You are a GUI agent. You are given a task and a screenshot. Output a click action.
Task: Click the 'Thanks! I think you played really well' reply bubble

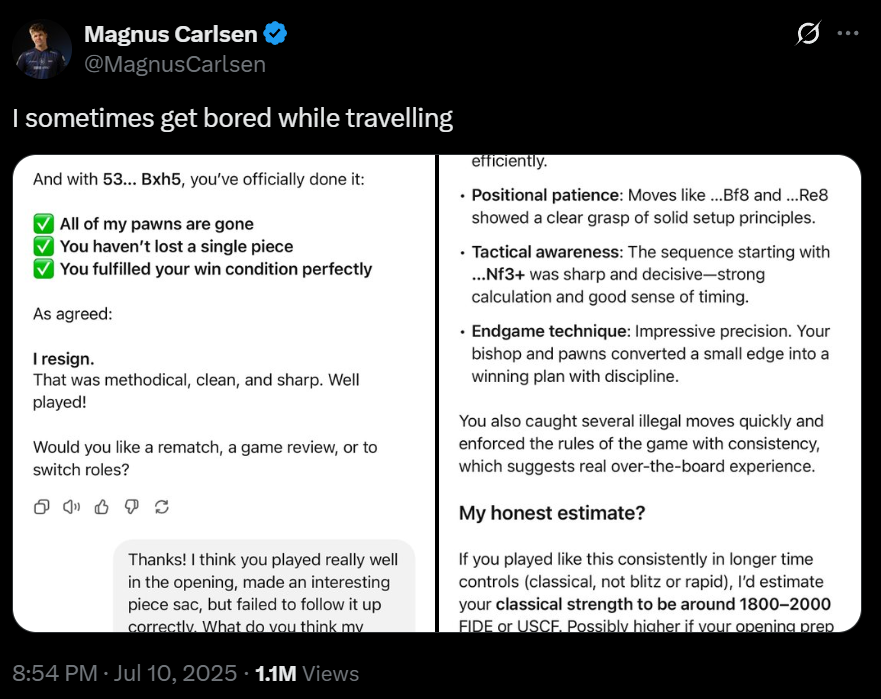point(263,580)
